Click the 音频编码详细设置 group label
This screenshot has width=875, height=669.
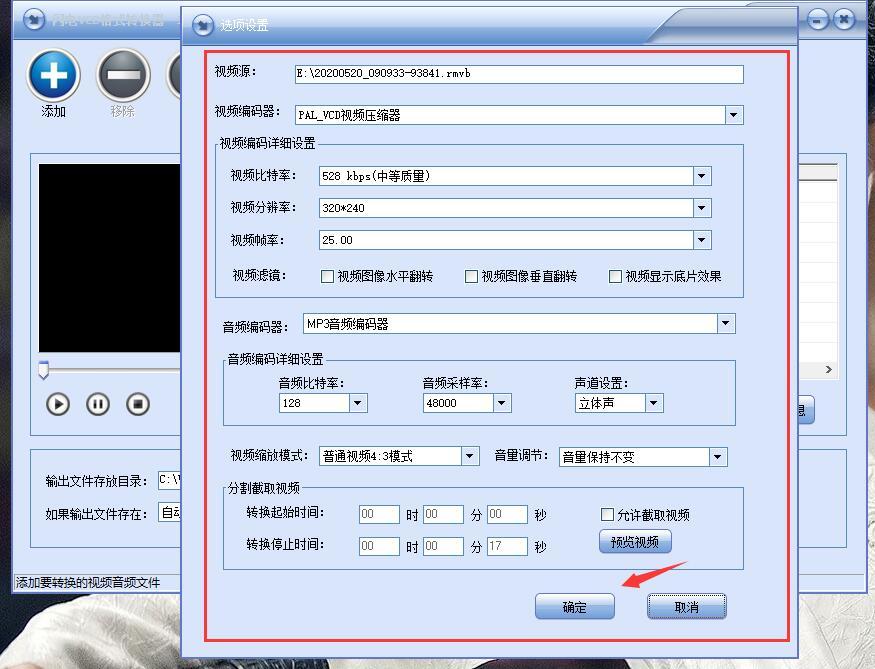tap(275, 359)
